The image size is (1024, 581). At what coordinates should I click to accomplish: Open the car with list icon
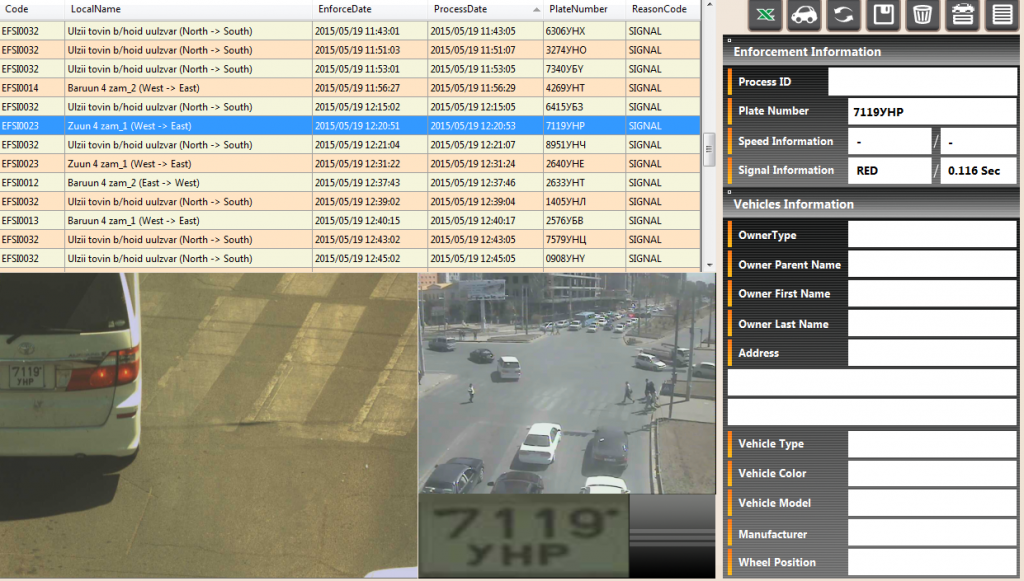tap(962, 15)
